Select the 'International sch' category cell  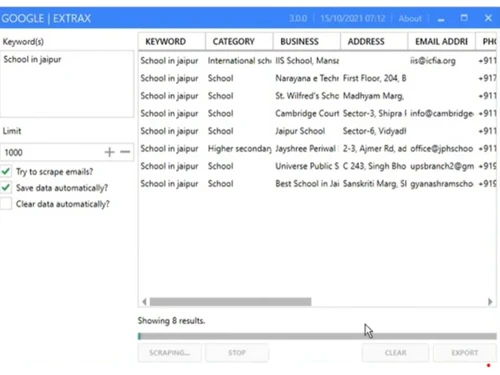tap(239, 61)
